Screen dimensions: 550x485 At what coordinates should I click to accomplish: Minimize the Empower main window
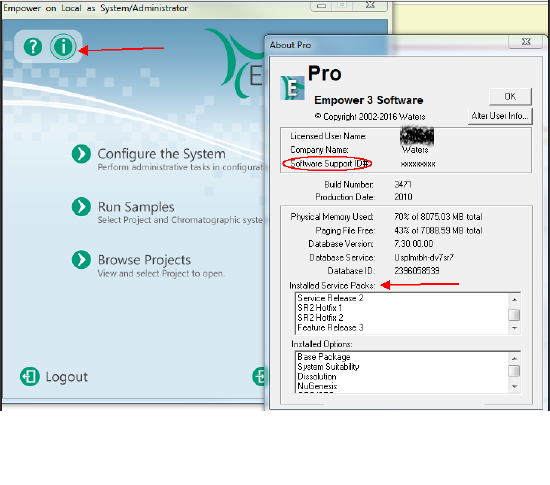point(321,5)
